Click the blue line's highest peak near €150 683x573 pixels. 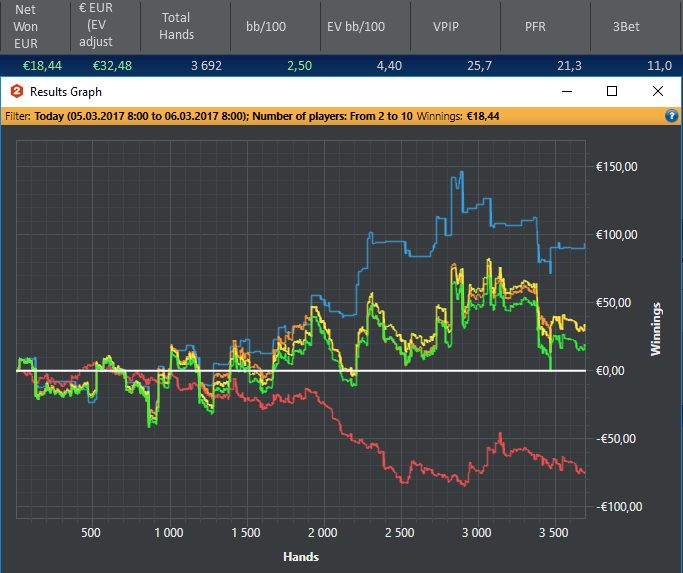(462, 172)
